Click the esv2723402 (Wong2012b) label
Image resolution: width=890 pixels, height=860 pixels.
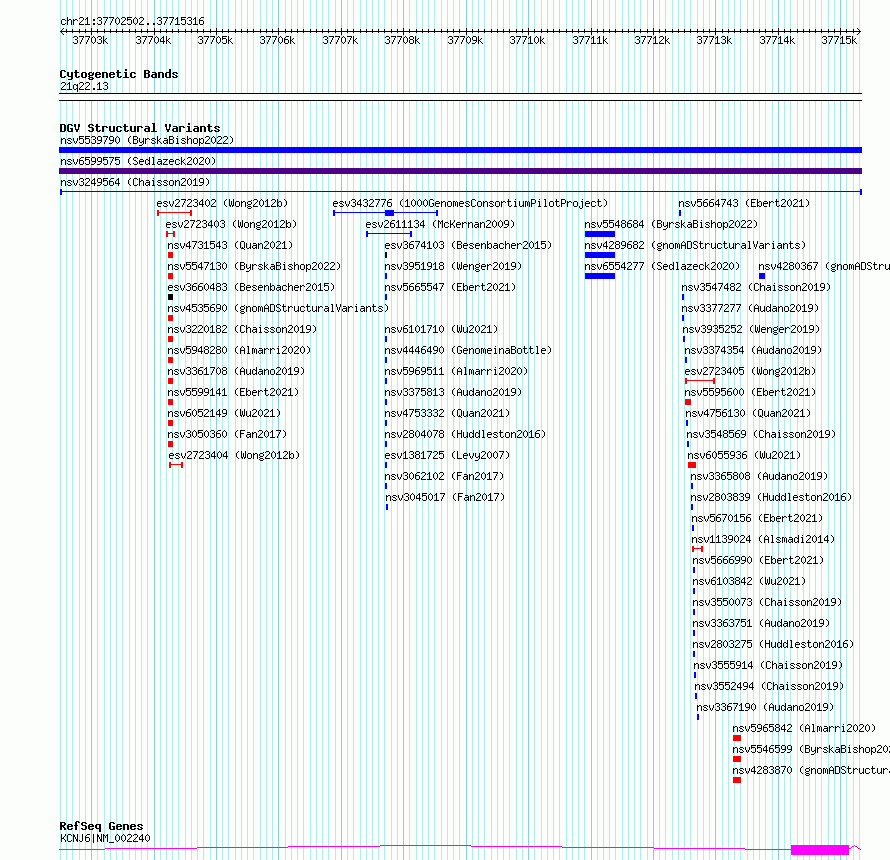click(x=222, y=203)
